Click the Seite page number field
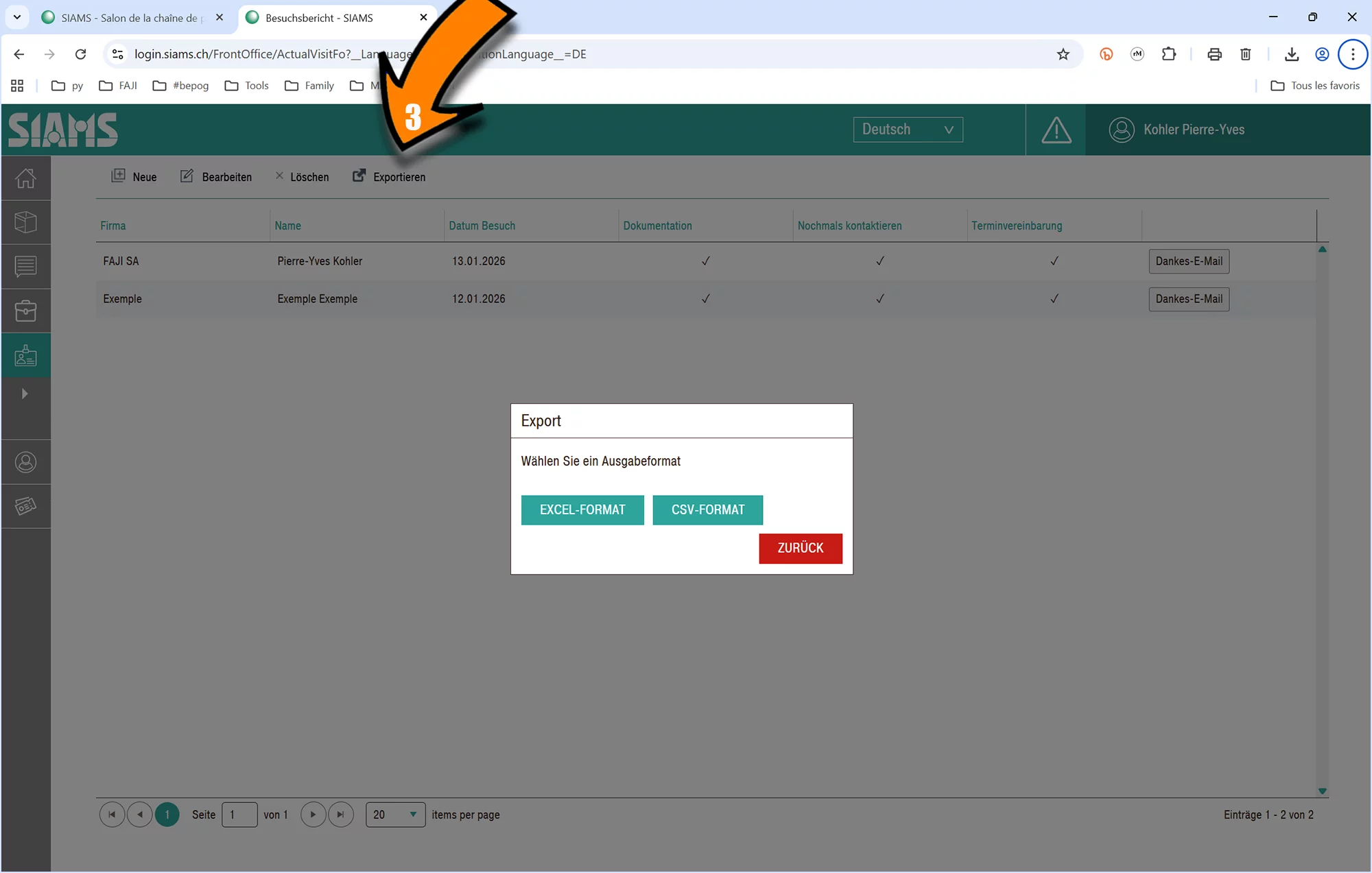 coord(239,815)
